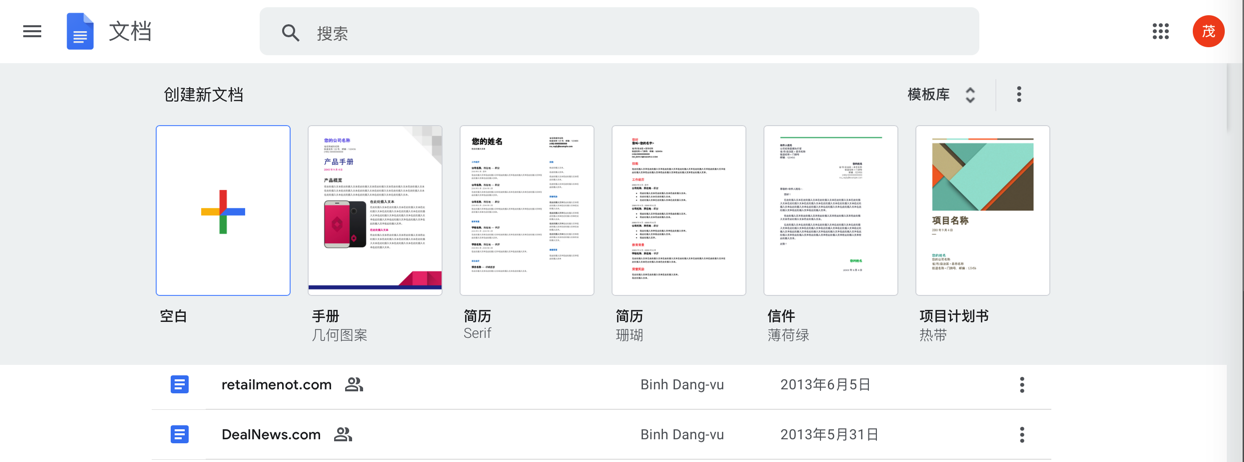This screenshot has width=1244, height=462.
Task: Click the DealNews.com document icon
Action: tap(179, 434)
